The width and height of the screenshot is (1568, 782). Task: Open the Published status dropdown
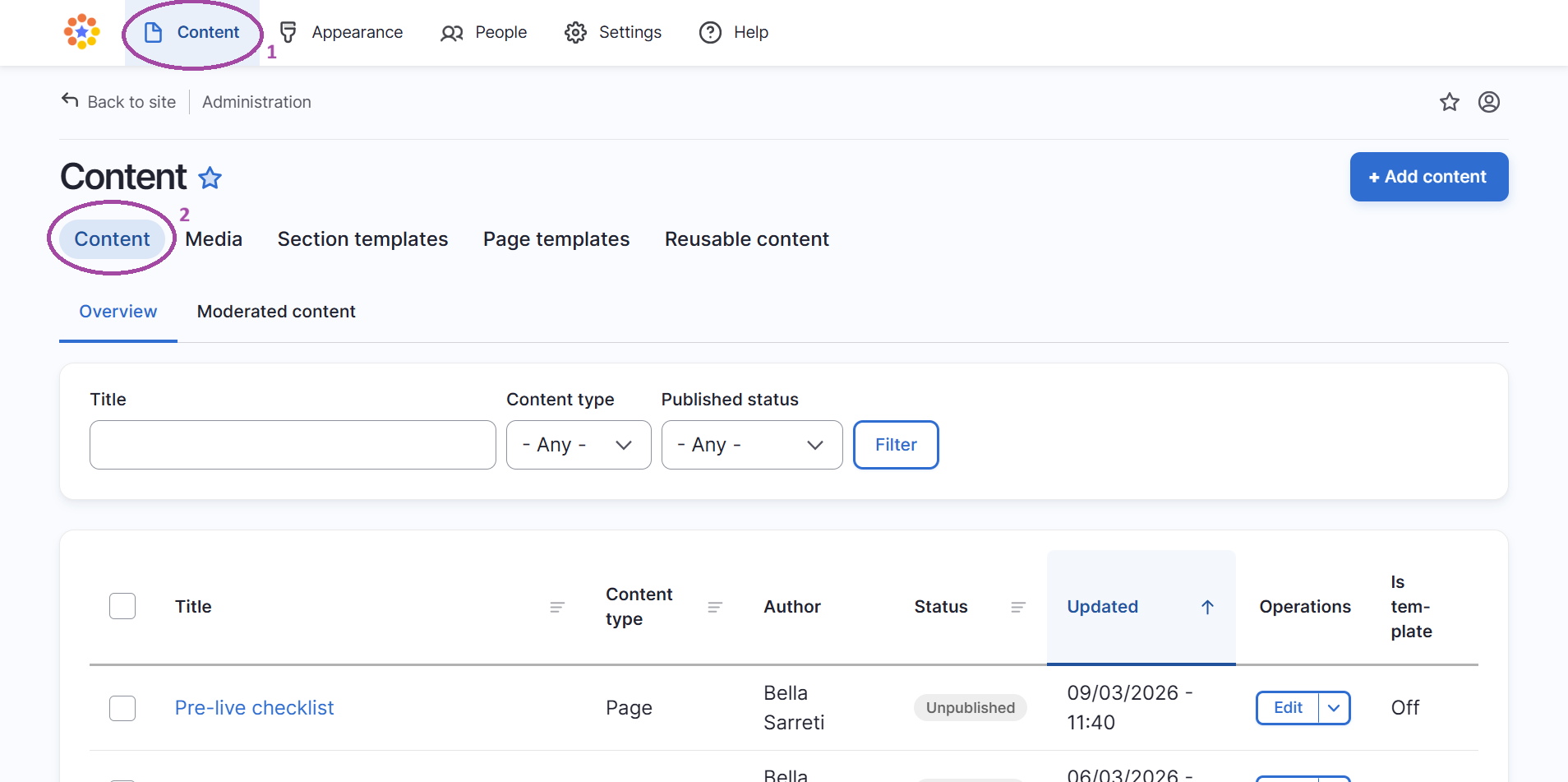click(x=751, y=445)
